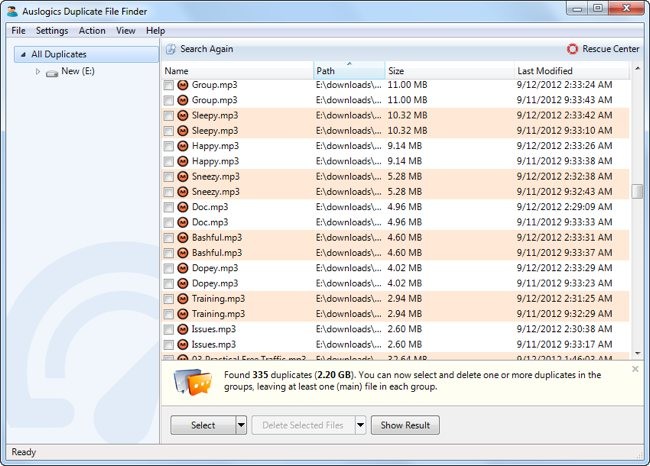Click the Show Result button

[405, 425]
